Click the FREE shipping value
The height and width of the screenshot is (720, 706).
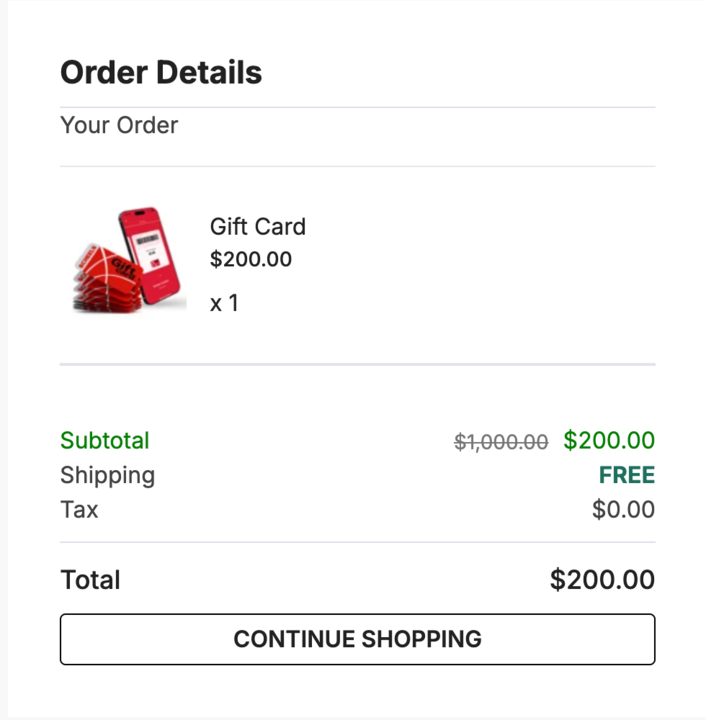(x=627, y=475)
